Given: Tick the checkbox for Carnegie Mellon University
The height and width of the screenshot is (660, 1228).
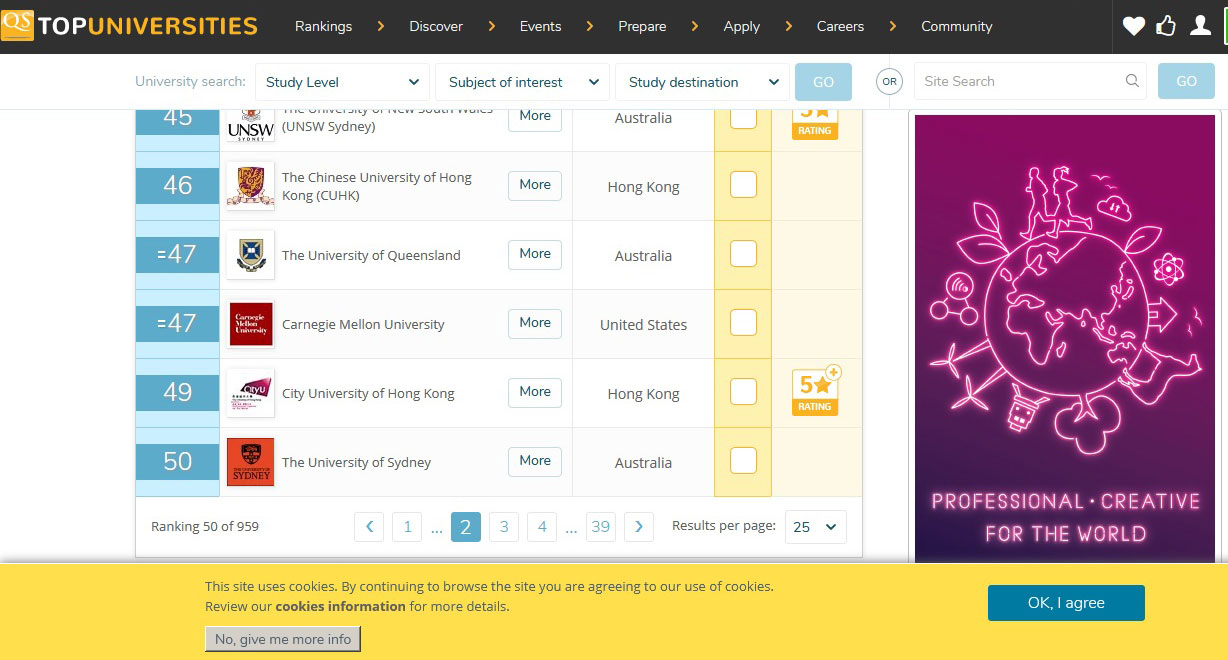Looking at the screenshot, I should coord(743,323).
